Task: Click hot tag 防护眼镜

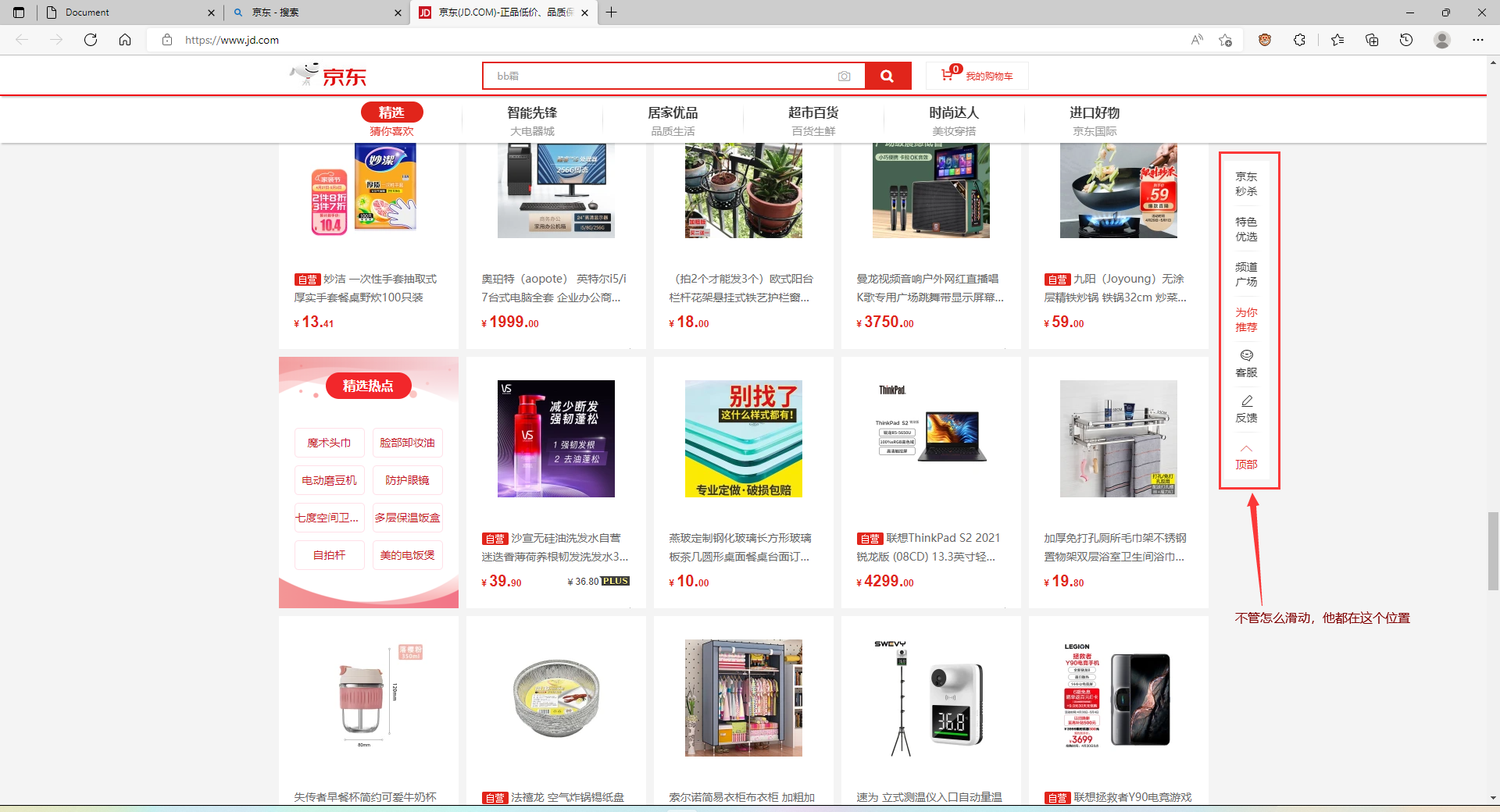Action: [x=407, y=480]
